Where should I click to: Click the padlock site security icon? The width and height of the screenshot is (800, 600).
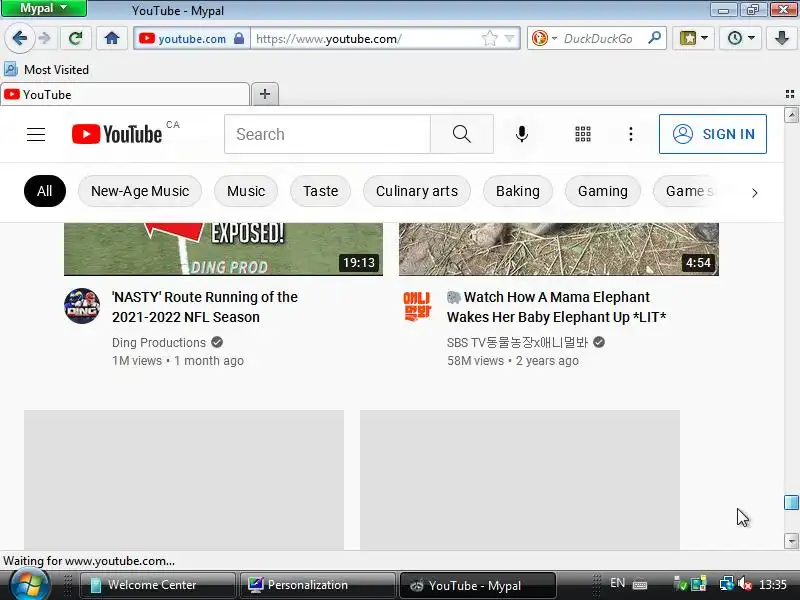(x=239, y=38)
